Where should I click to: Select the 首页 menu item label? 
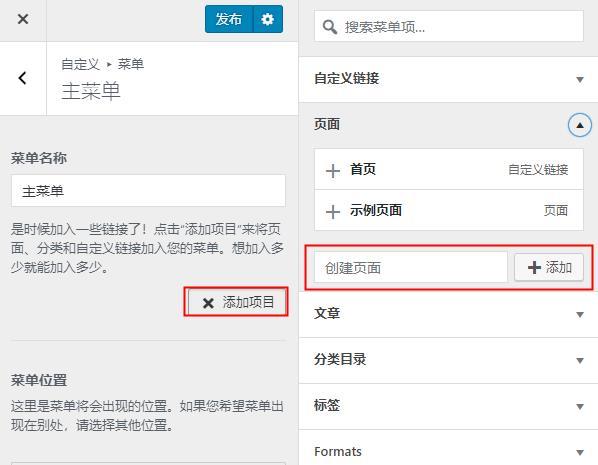[x=363, y=169]
